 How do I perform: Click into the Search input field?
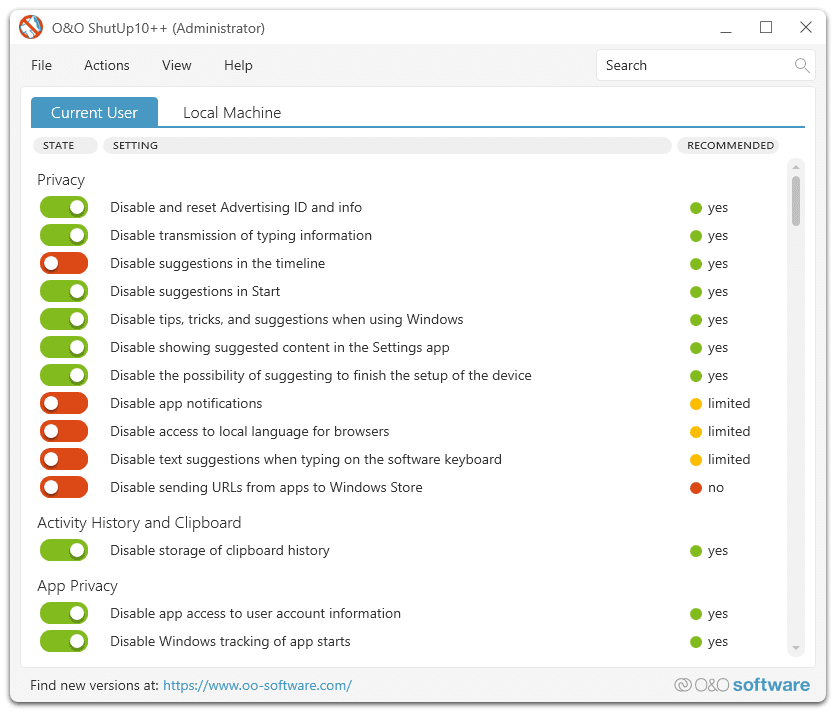click(x=690, y=66)
